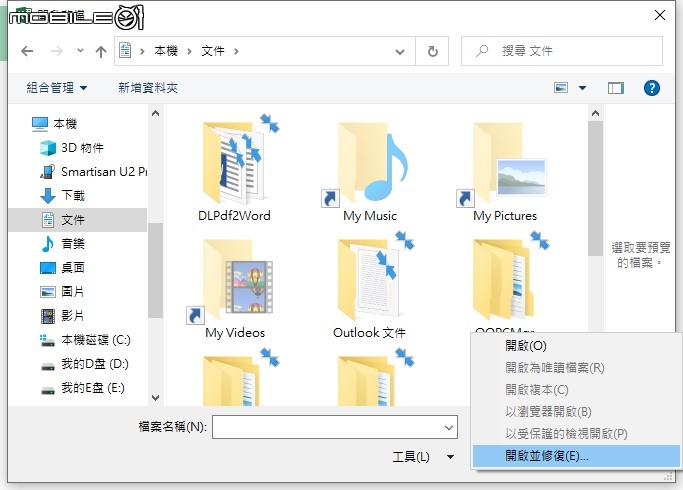Open the filename combo box dropdown
683x490 pixels.
click(449, 427)
